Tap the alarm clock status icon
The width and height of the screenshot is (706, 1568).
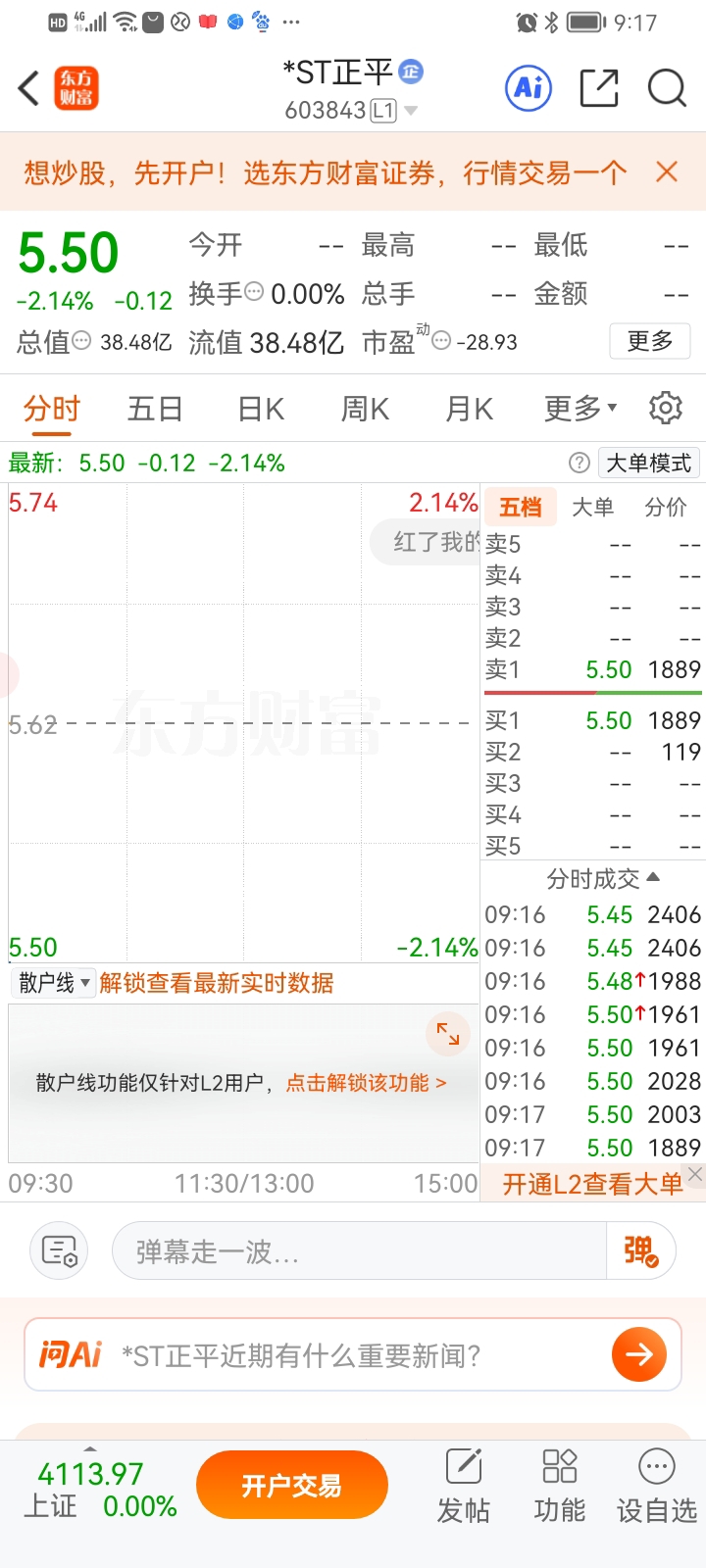coord(527,22)
